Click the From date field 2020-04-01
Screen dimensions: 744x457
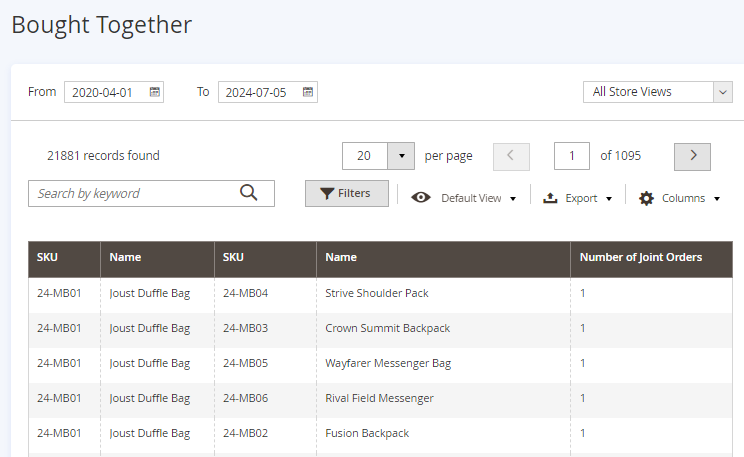[x=114, y=92]
